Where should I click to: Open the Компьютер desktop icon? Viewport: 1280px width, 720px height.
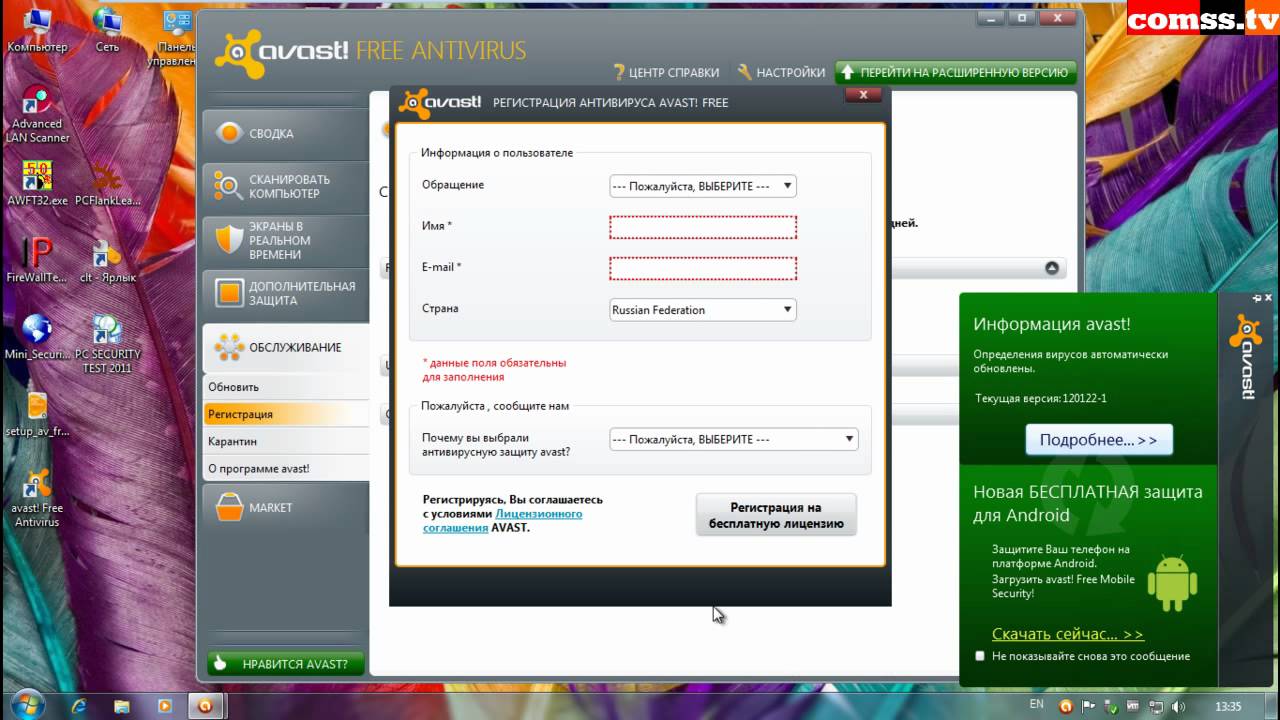coord(37,30)
